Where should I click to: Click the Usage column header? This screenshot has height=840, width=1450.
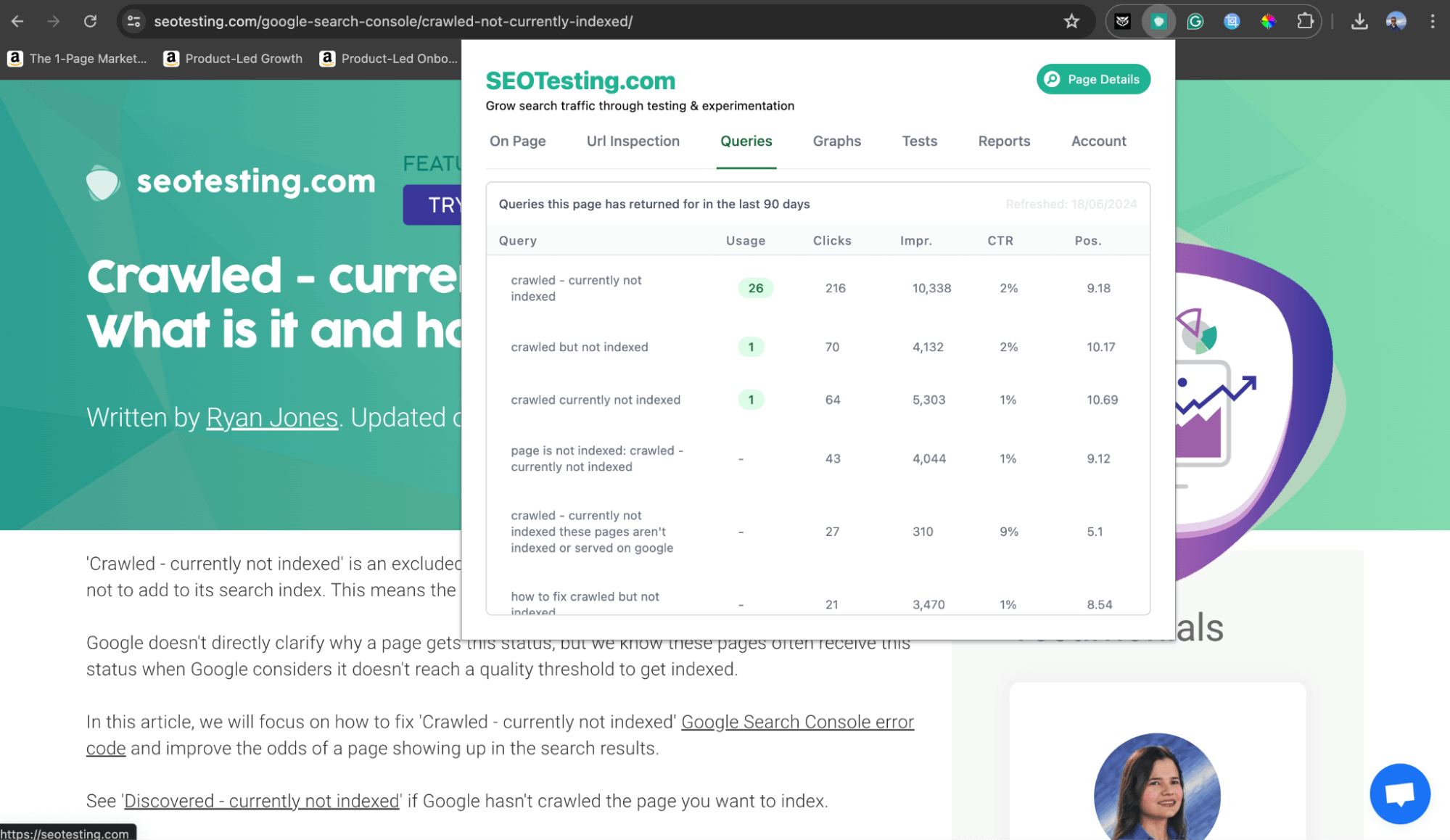click(745, 241)
